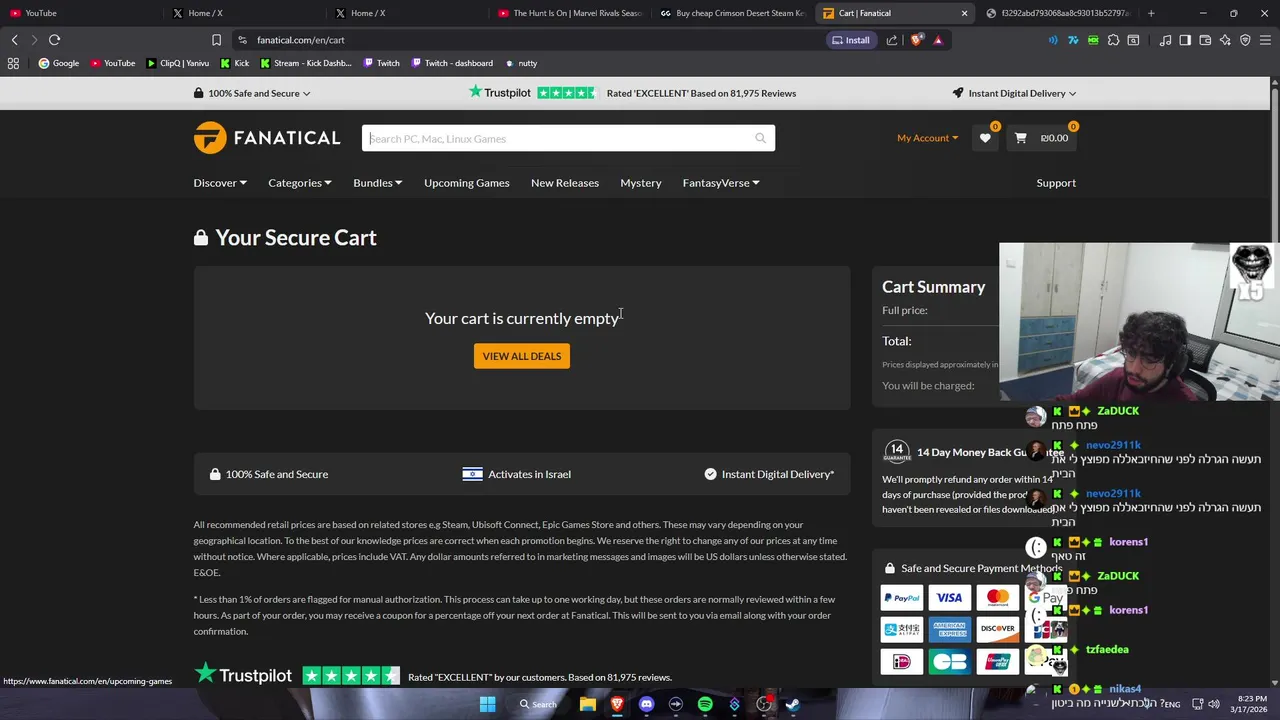Click the VIEW ALL DEALS button

[x=522, y=356]
